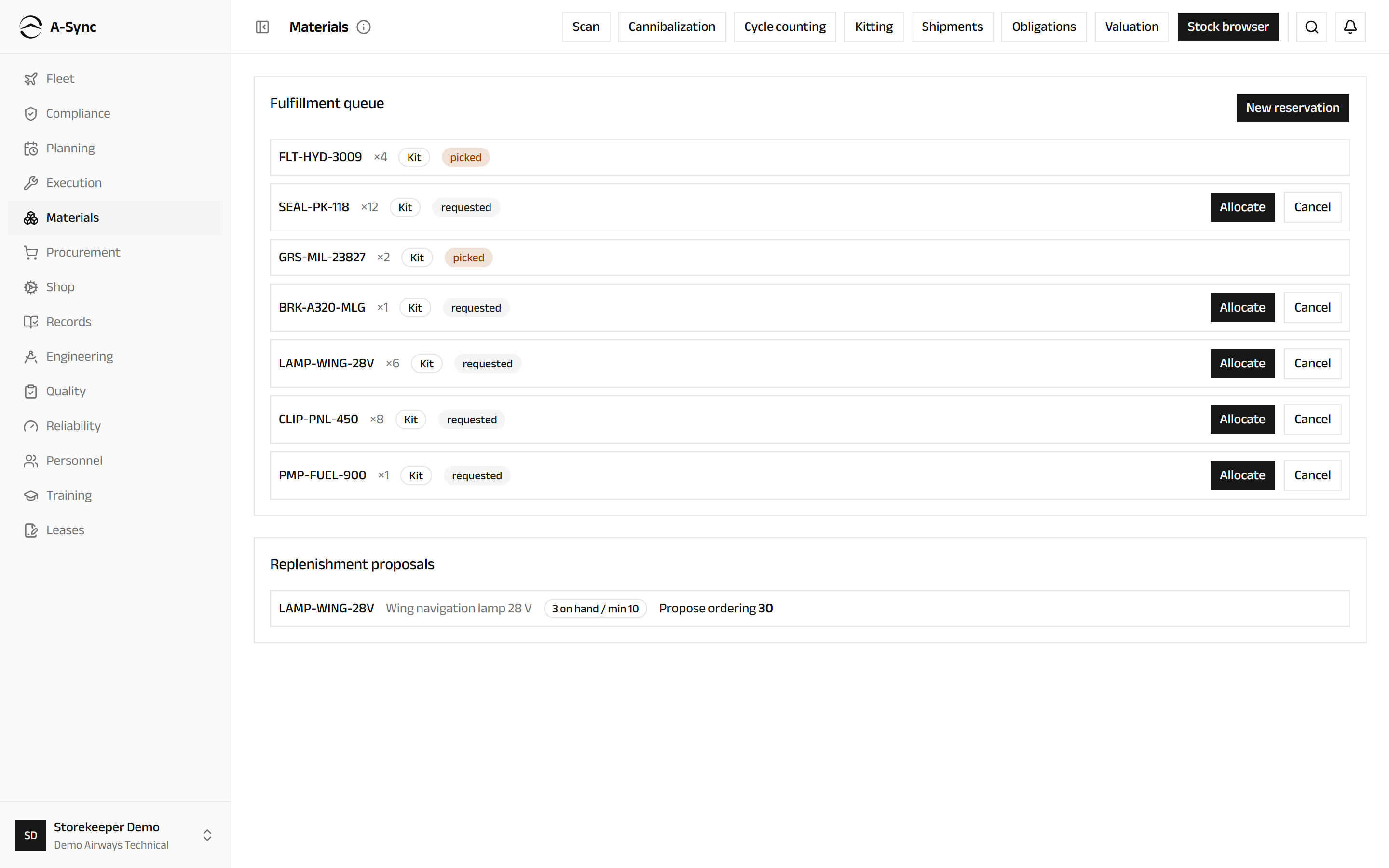
Task: Collapse the sidebar panel icon
Action: 262,27
